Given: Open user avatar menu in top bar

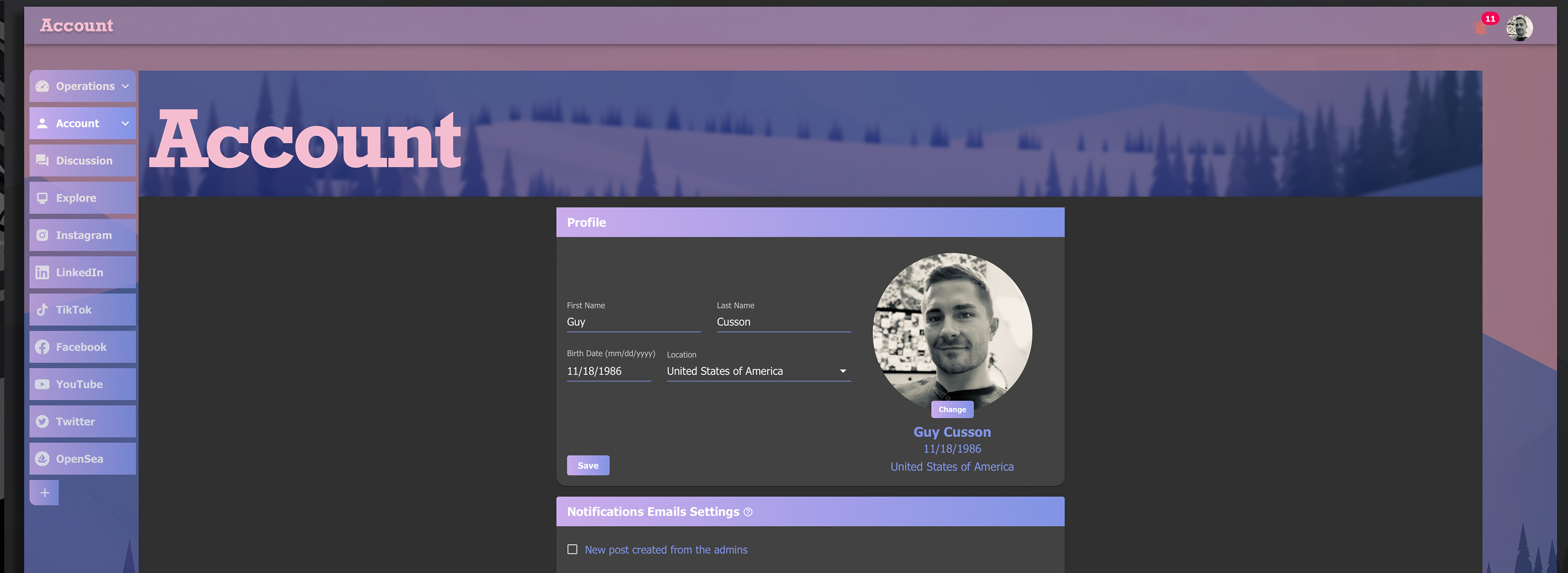Looking at the screenshot, I should coord(1519,27).
